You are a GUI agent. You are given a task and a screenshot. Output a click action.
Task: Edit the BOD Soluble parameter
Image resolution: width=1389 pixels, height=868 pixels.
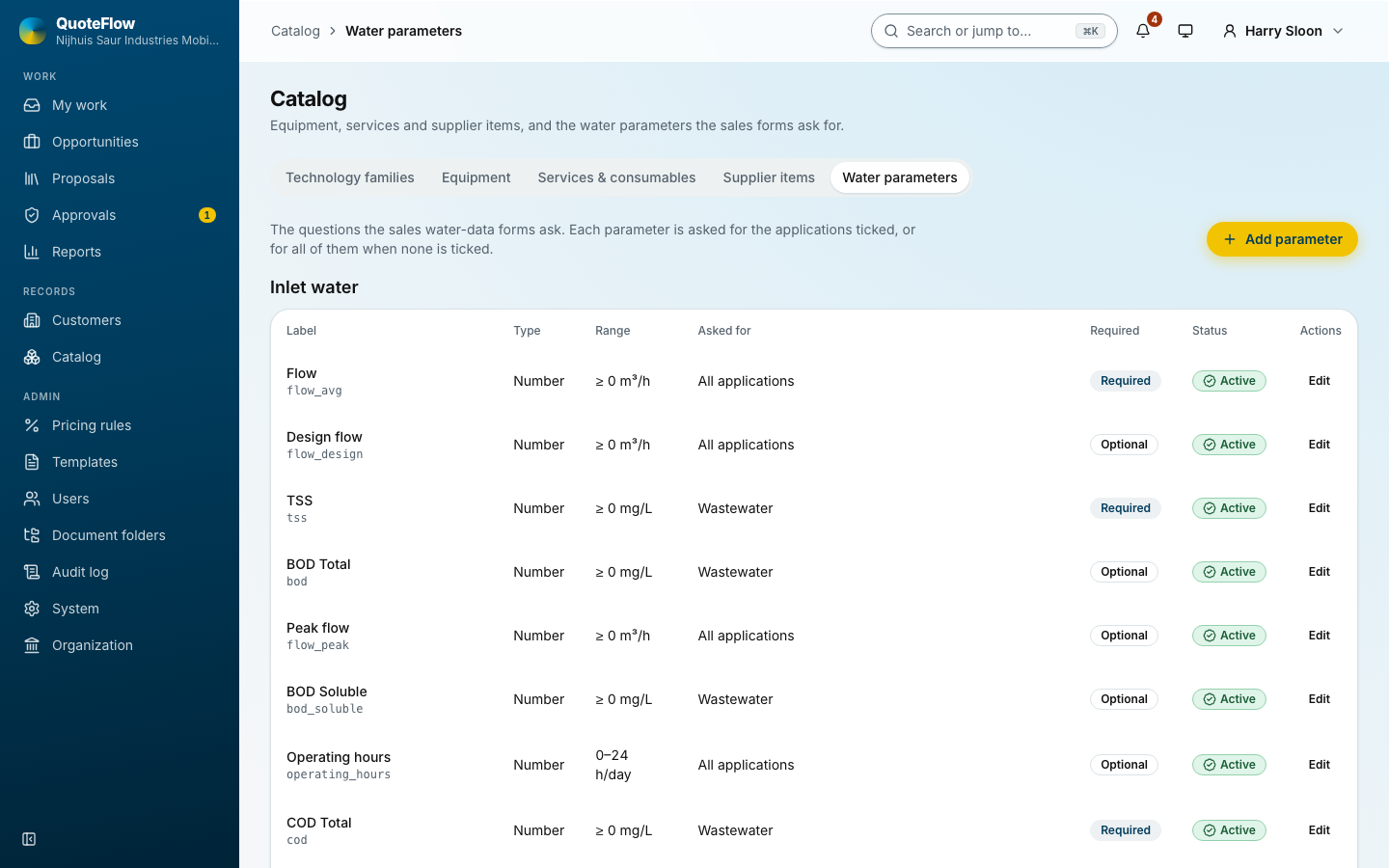pos(1320,699)
